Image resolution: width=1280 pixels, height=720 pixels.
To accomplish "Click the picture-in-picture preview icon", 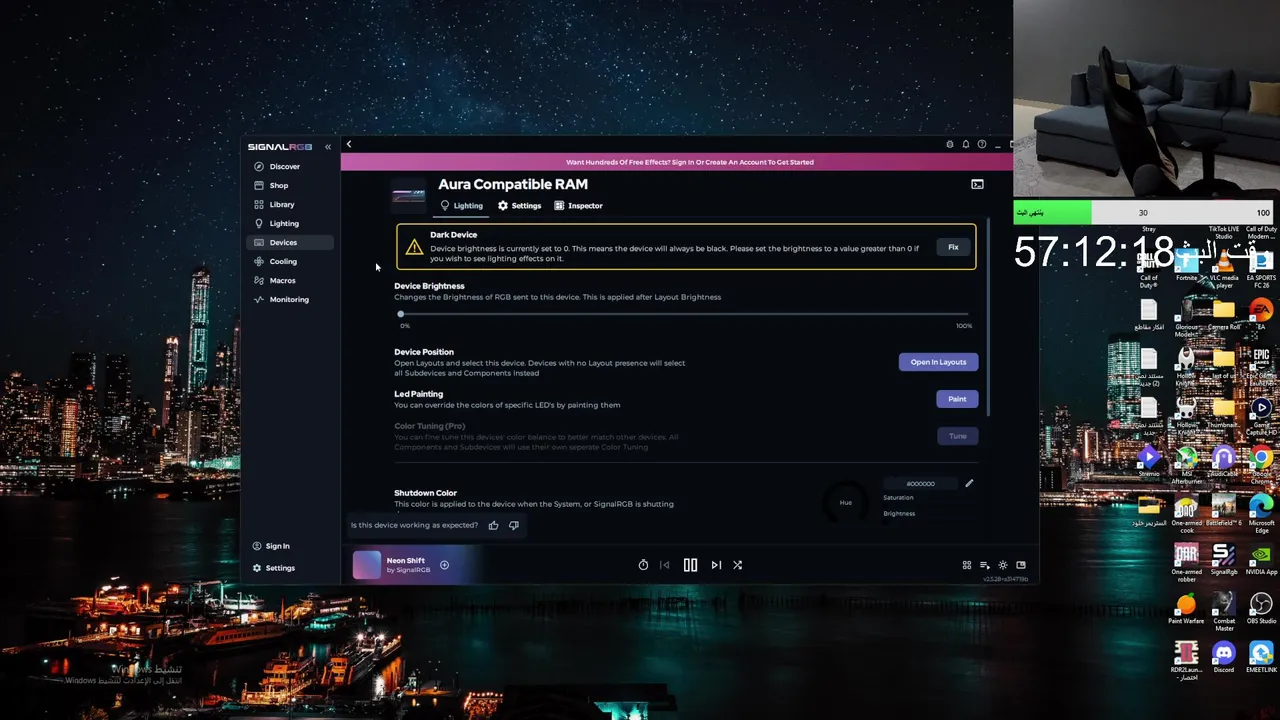I will [1020, 565].
